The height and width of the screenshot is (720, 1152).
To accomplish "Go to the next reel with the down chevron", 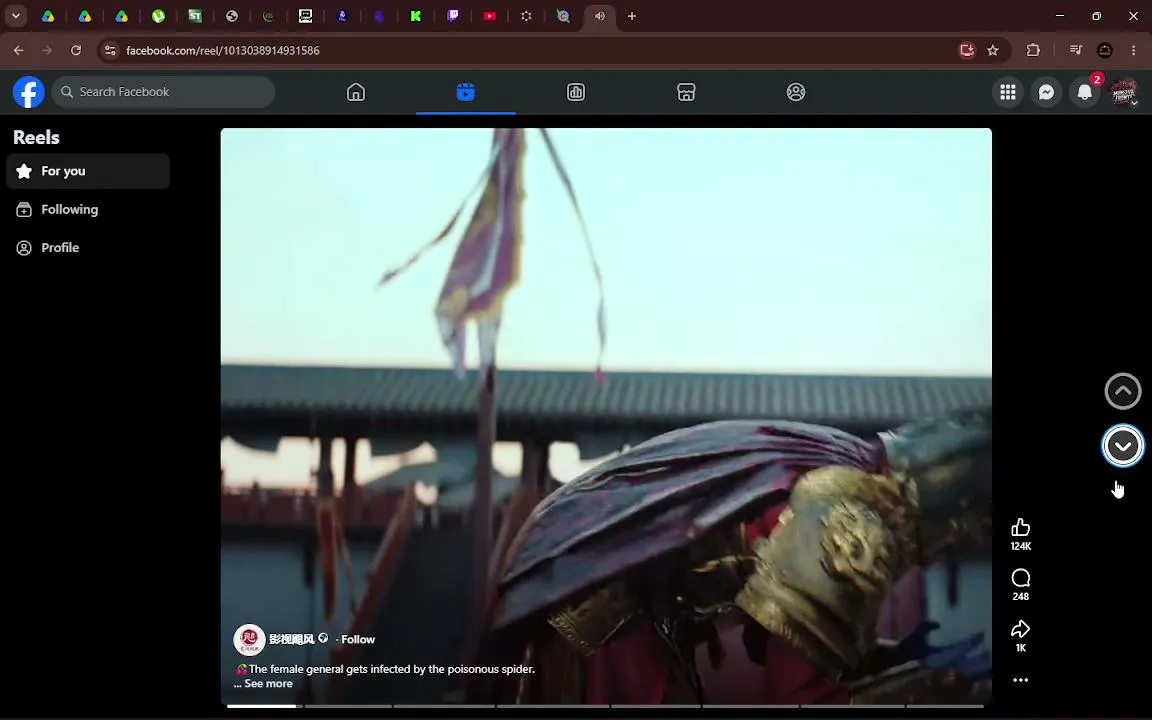I will (x=1123, y=445).
